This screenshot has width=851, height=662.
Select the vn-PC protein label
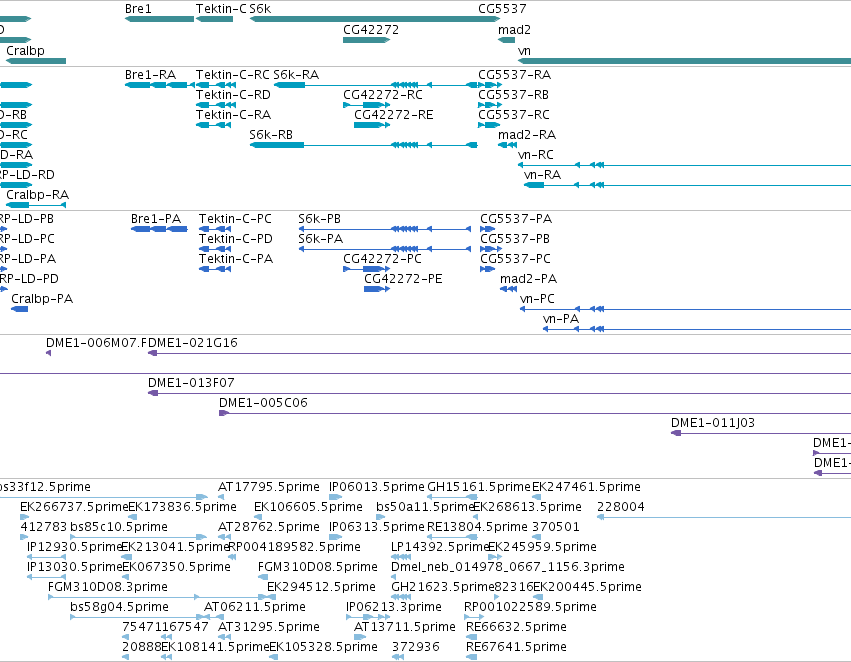point(537,299)
